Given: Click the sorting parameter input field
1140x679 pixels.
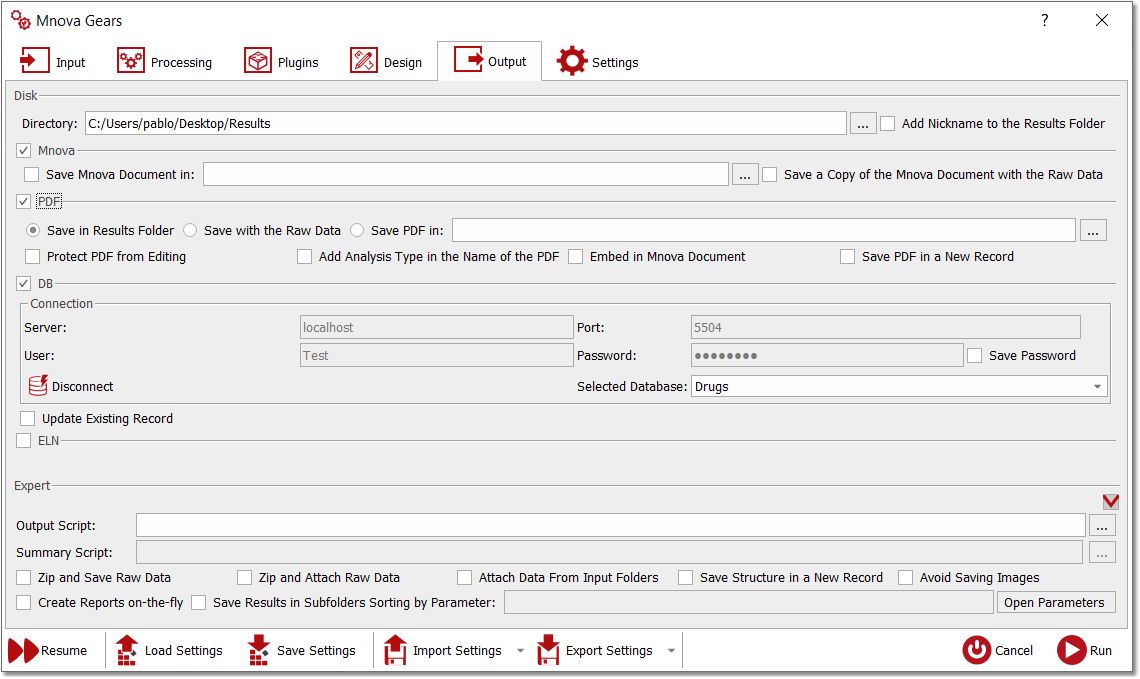Looking at the screenshot, I should [x=748, y=602].
